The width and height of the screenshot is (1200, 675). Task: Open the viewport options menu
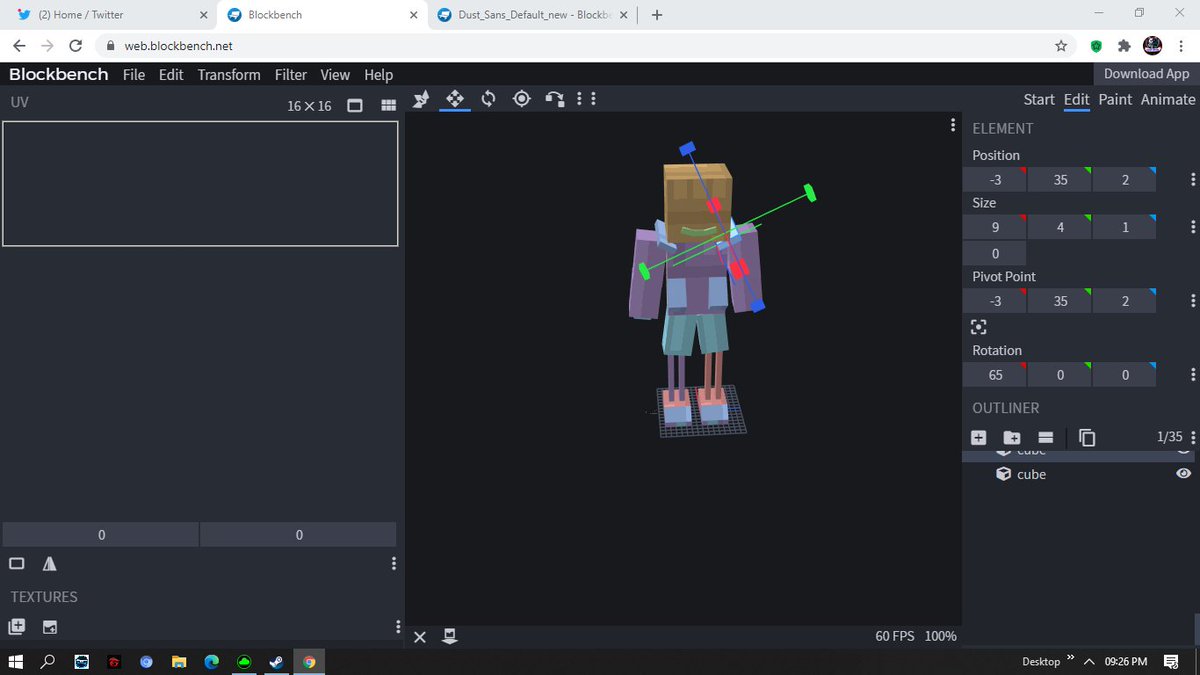(952, 124)
